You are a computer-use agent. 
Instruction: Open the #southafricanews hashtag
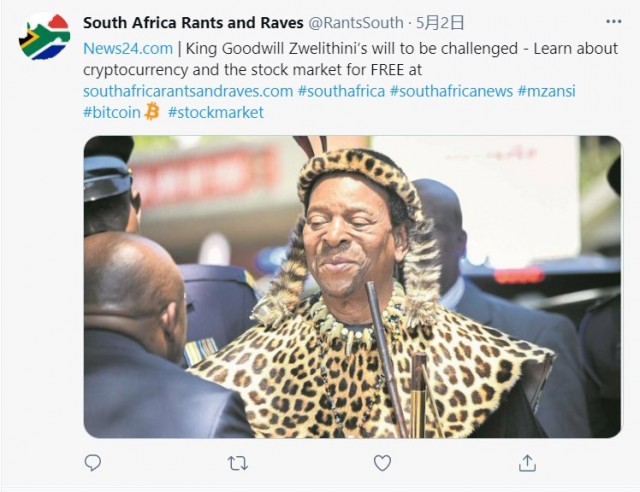pyautogui.click(x=451, y=91)
